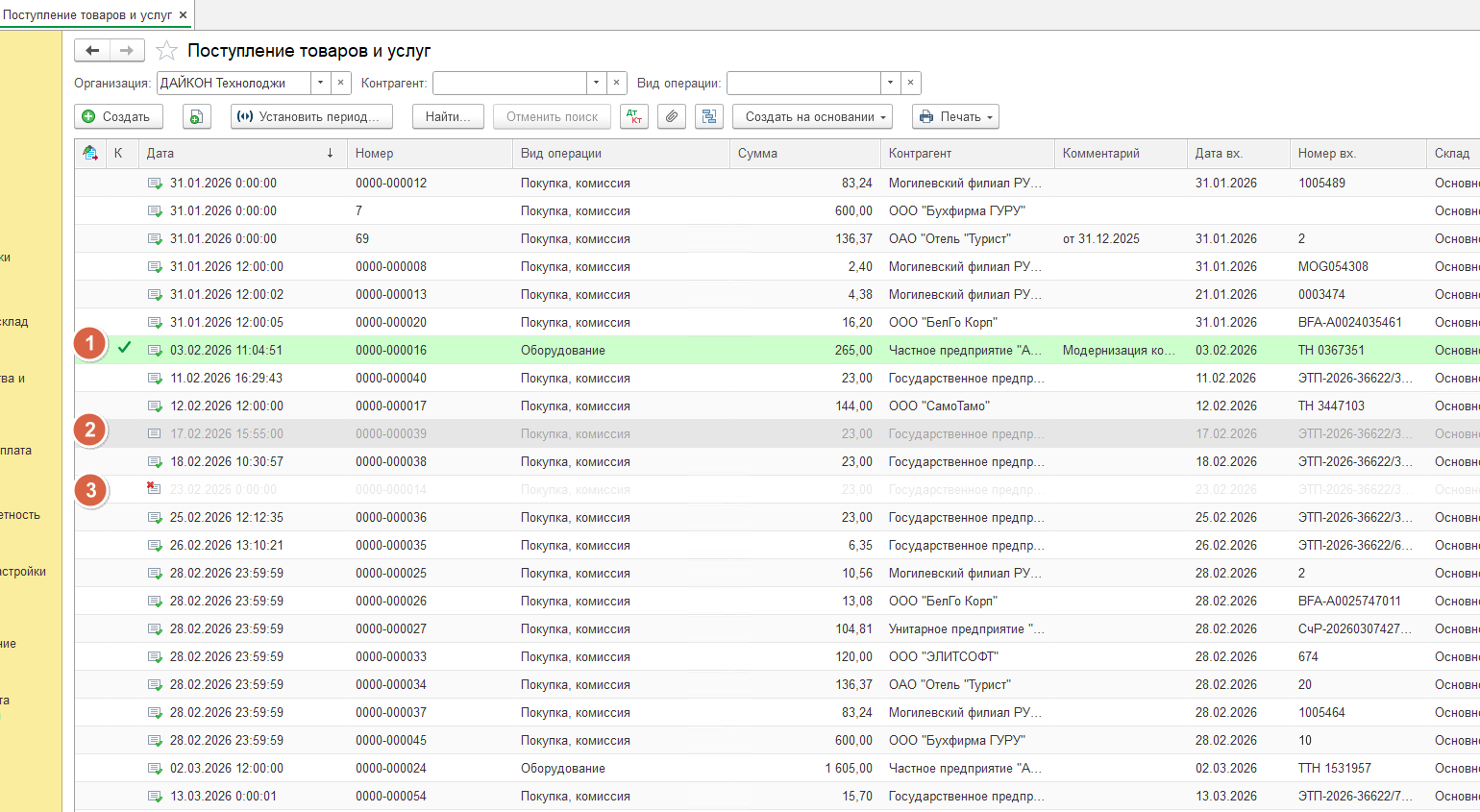Viewport: 1480px width, 812px height.
Task: Add page to favorites with star icon
Action: [x=166, y=51]
